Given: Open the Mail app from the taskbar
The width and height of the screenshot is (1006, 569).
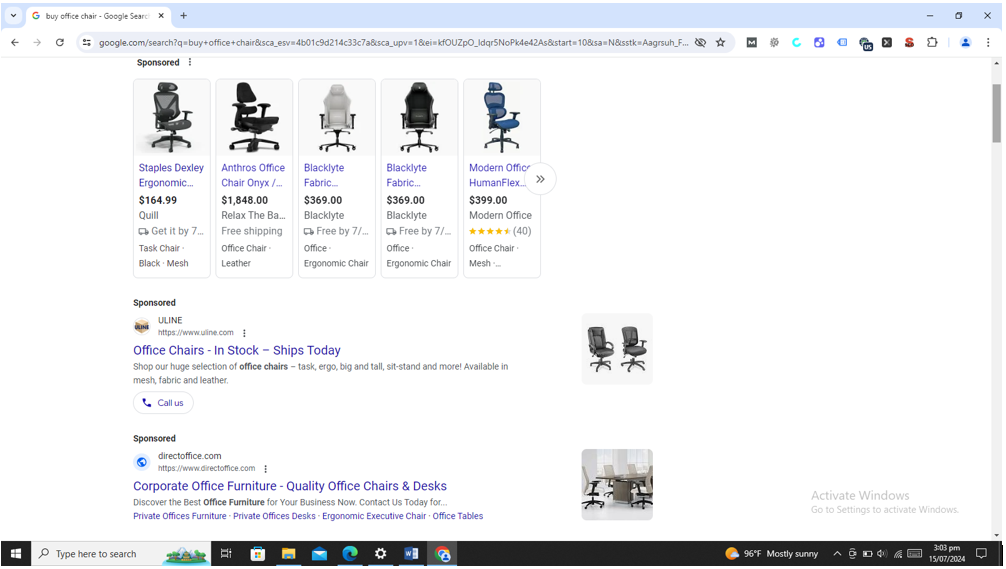Looking at the screenshot, I should [319, 554].
